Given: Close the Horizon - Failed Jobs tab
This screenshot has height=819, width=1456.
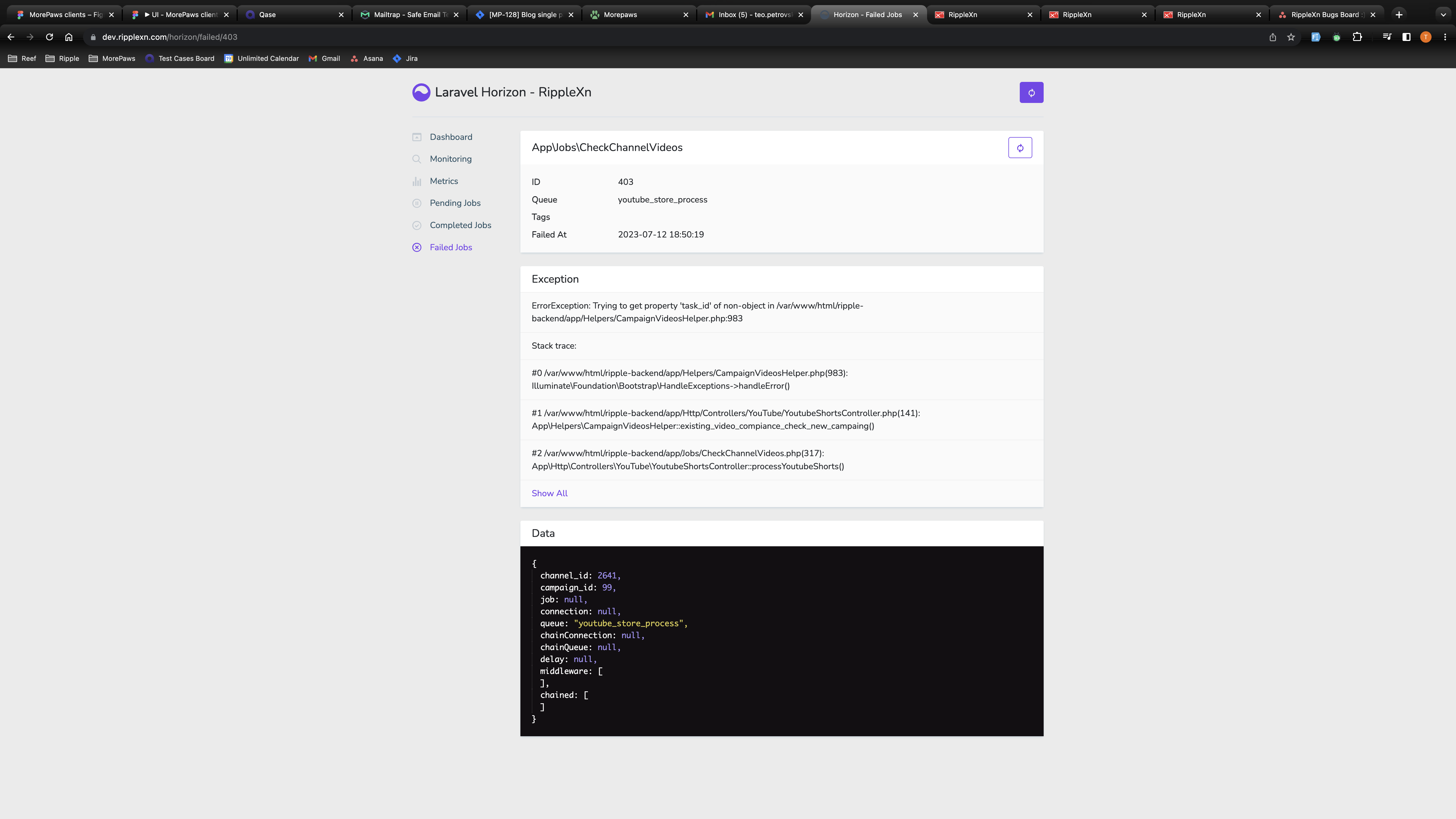Looking at the screenshot, I should [x=915, y=15].
